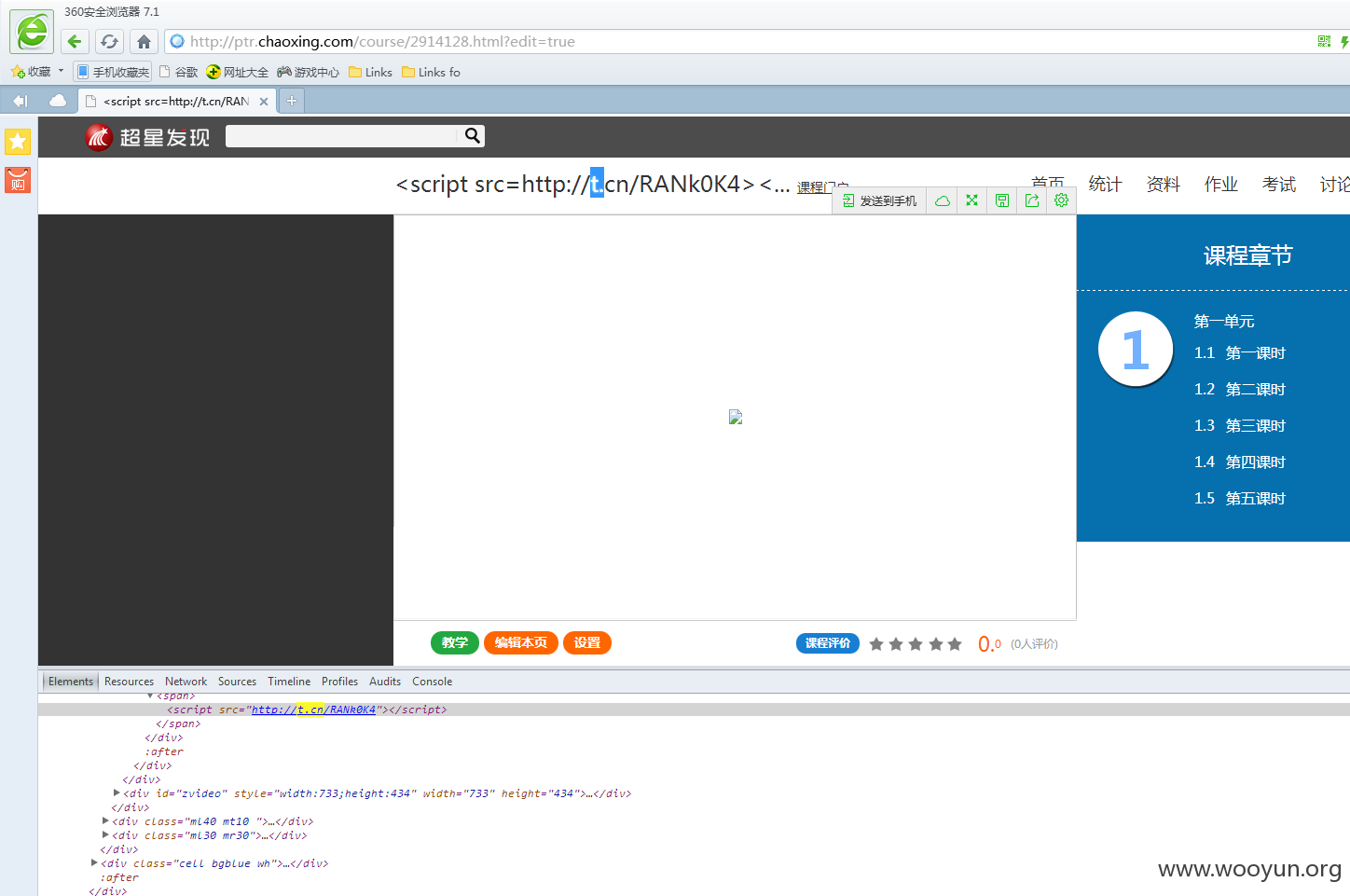Switch to Network devtools tab

point(186,682)
